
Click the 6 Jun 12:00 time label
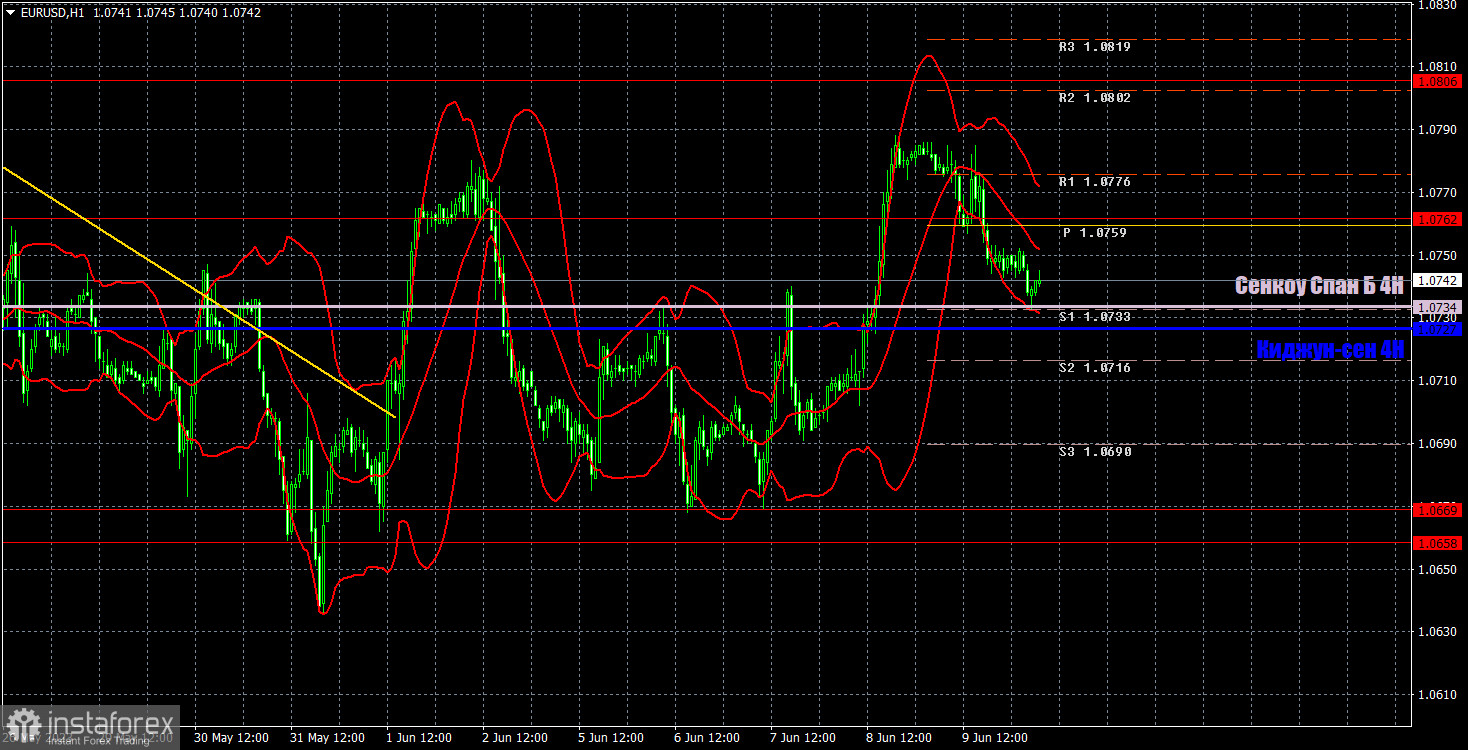pos(707,738)
